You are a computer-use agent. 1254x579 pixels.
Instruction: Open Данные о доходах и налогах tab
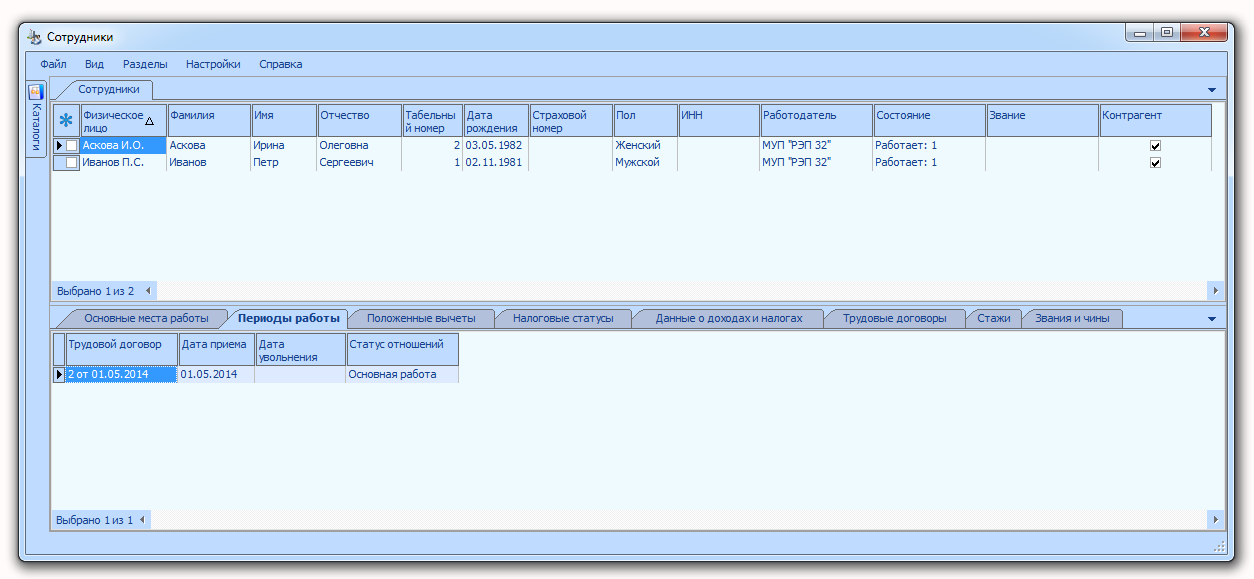click(x=729, y=319)
